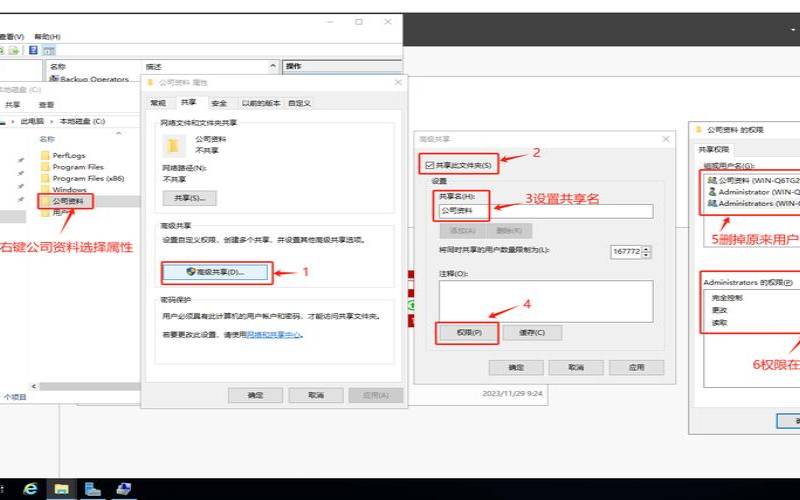Viewport: 800px width, 500px height.
Task: Expand breadcrumb arrow before 本地磁盘 (C:)
Action: pyautogui.click(x=52, y=121)
